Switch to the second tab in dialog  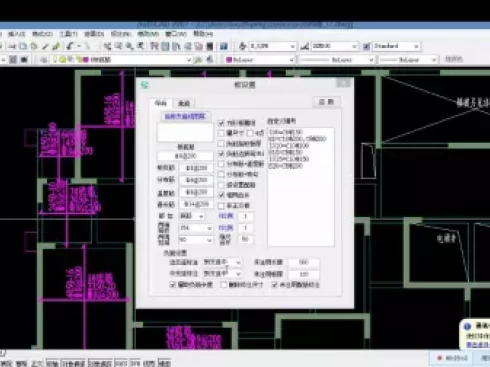point(184,103)
